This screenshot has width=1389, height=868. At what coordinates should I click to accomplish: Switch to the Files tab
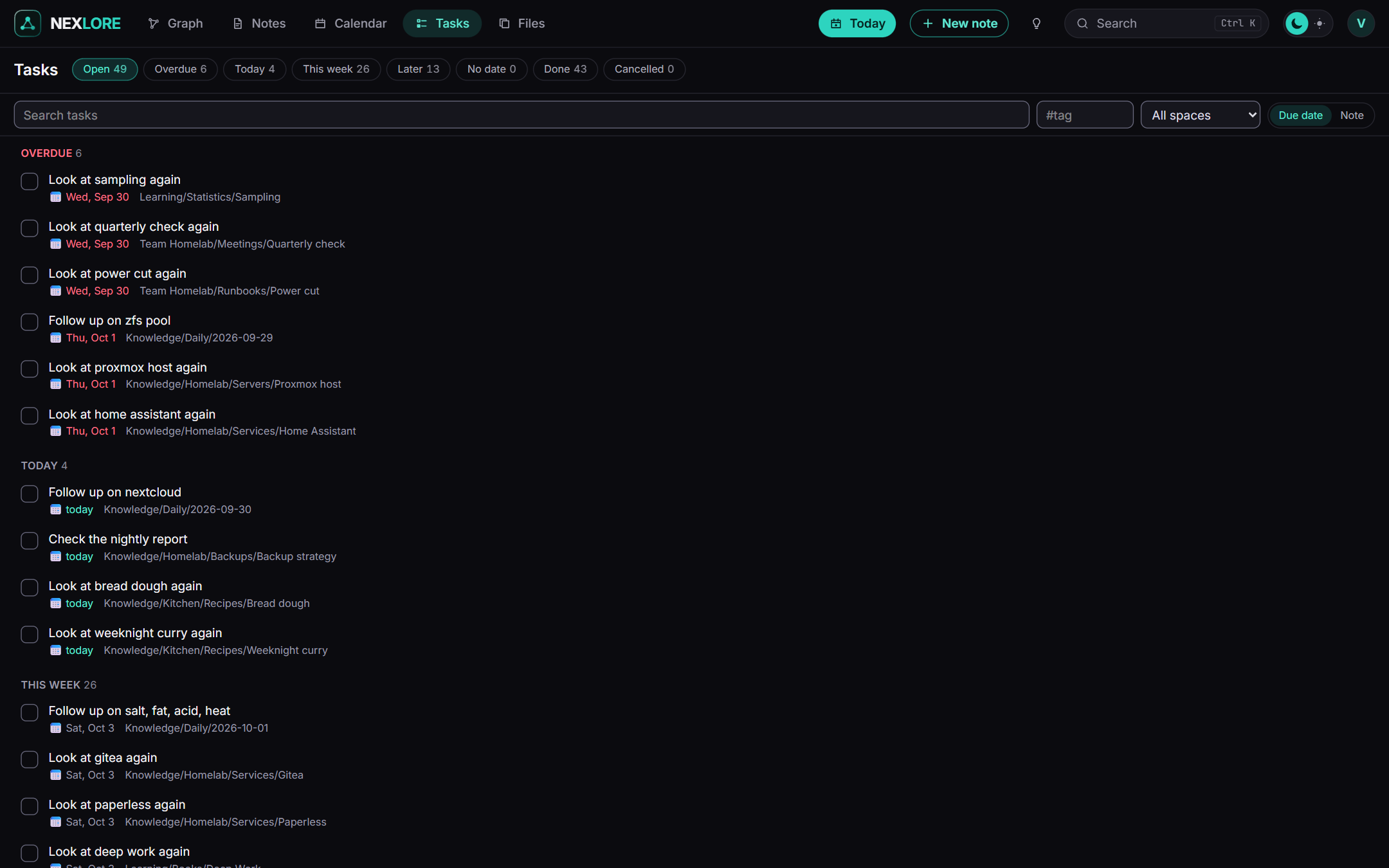[522, 24]
